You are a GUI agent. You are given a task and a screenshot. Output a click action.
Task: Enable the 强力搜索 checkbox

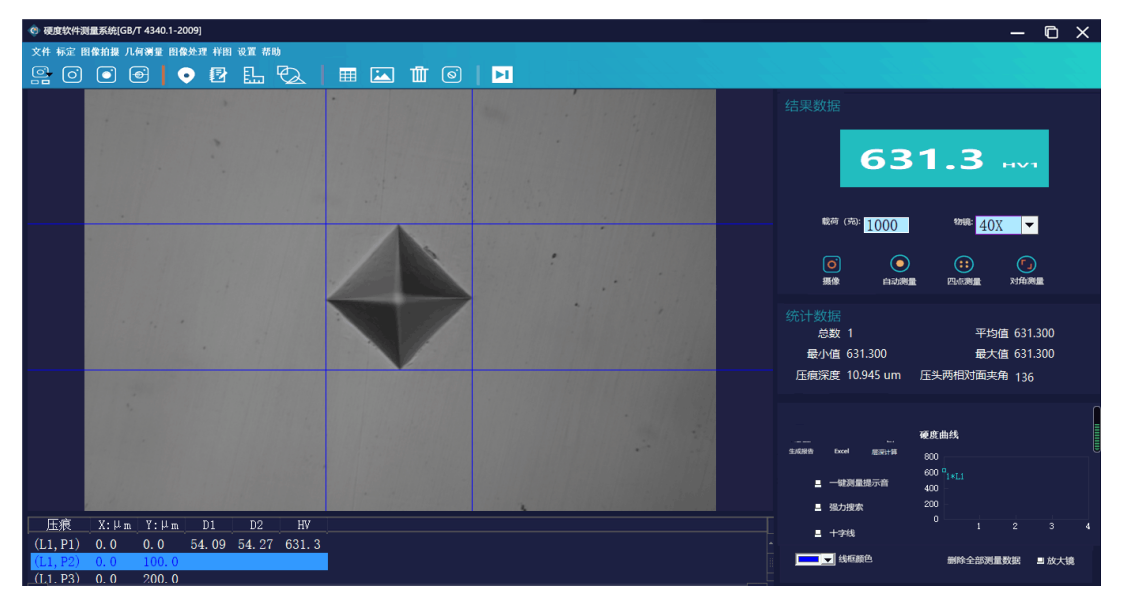tap(818, 508)
